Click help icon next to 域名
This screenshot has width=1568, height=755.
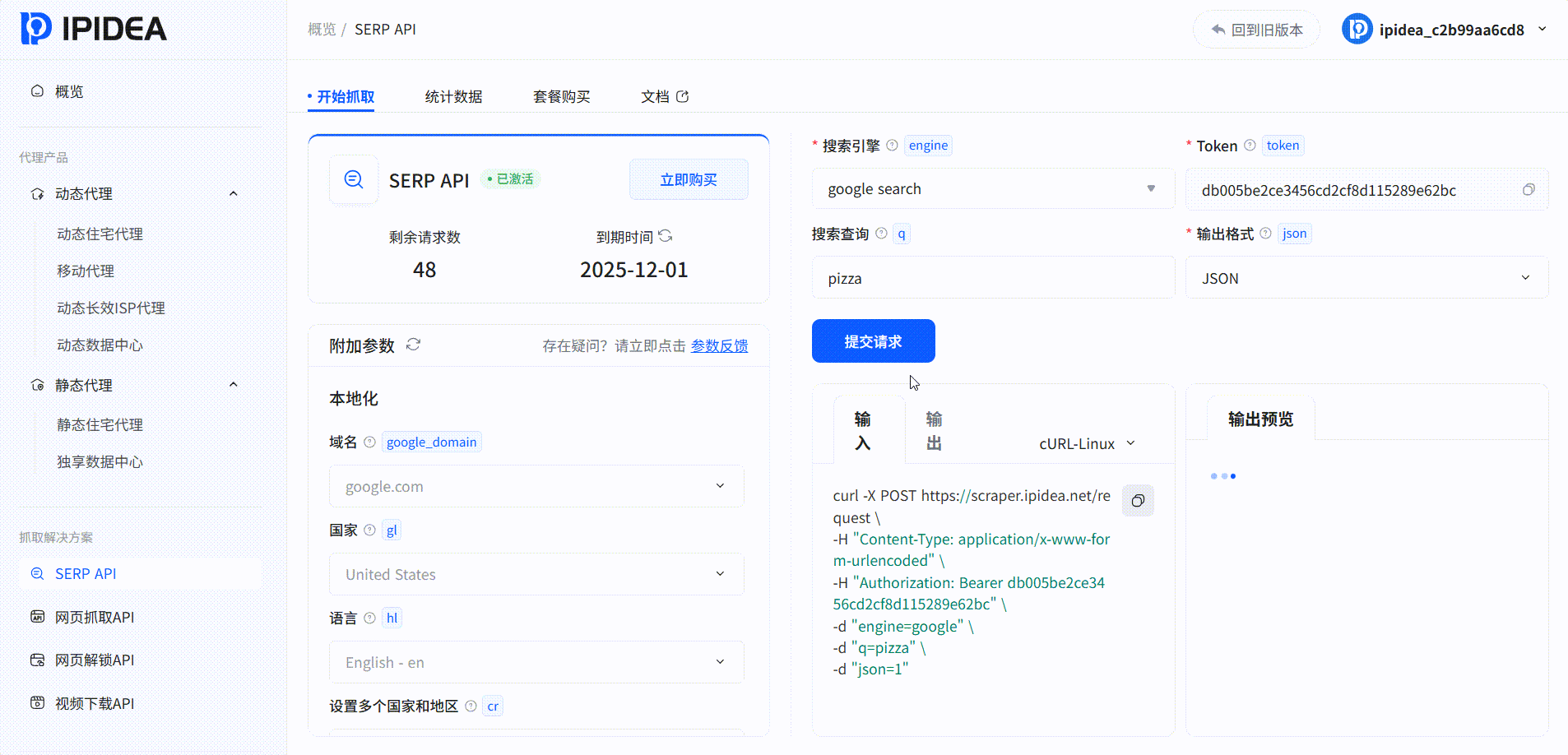pyautogui.click(x=369, y=442)
